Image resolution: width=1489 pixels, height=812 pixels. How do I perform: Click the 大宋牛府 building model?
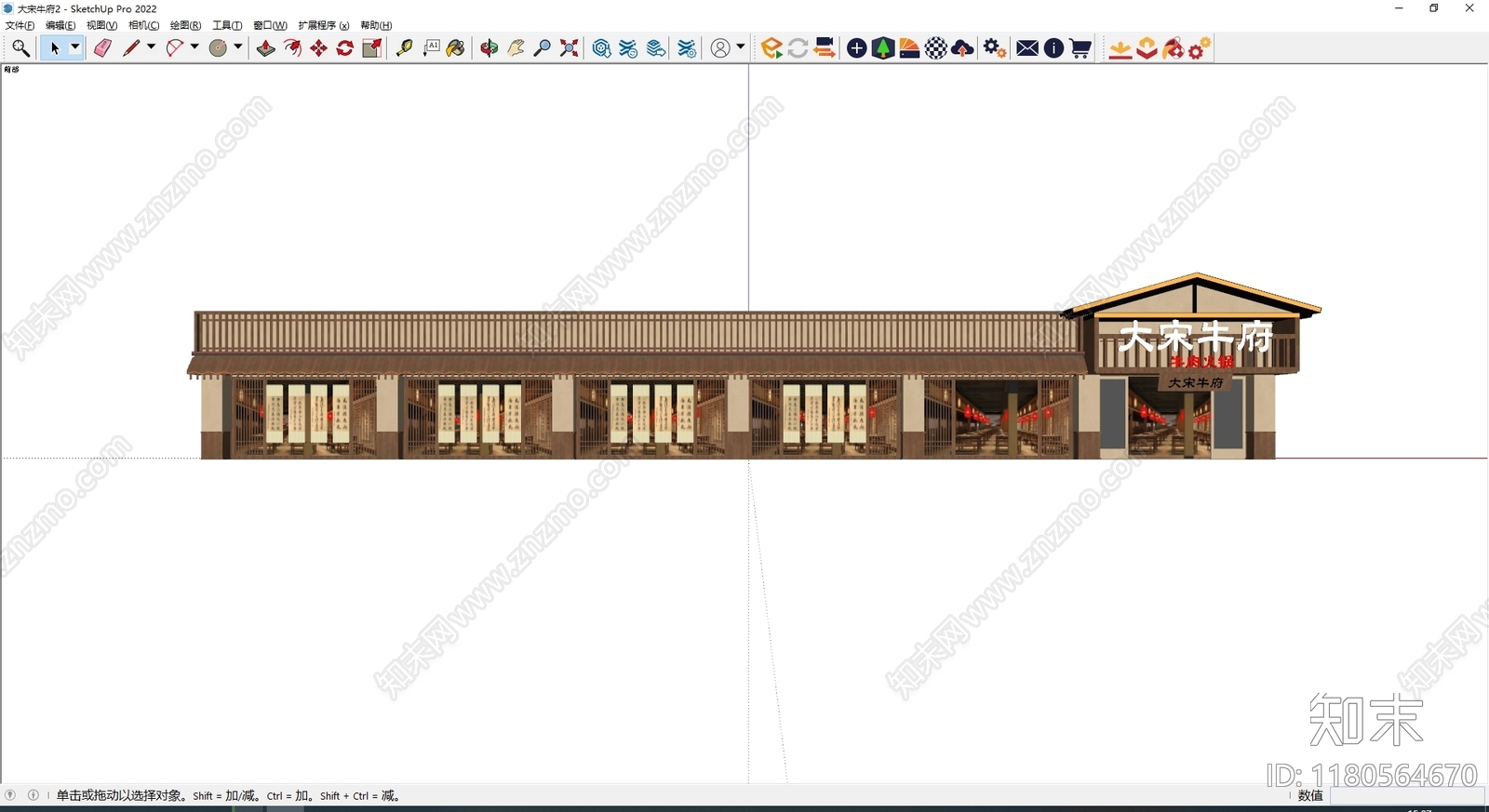pyautogui.click(x=754, y=366)
